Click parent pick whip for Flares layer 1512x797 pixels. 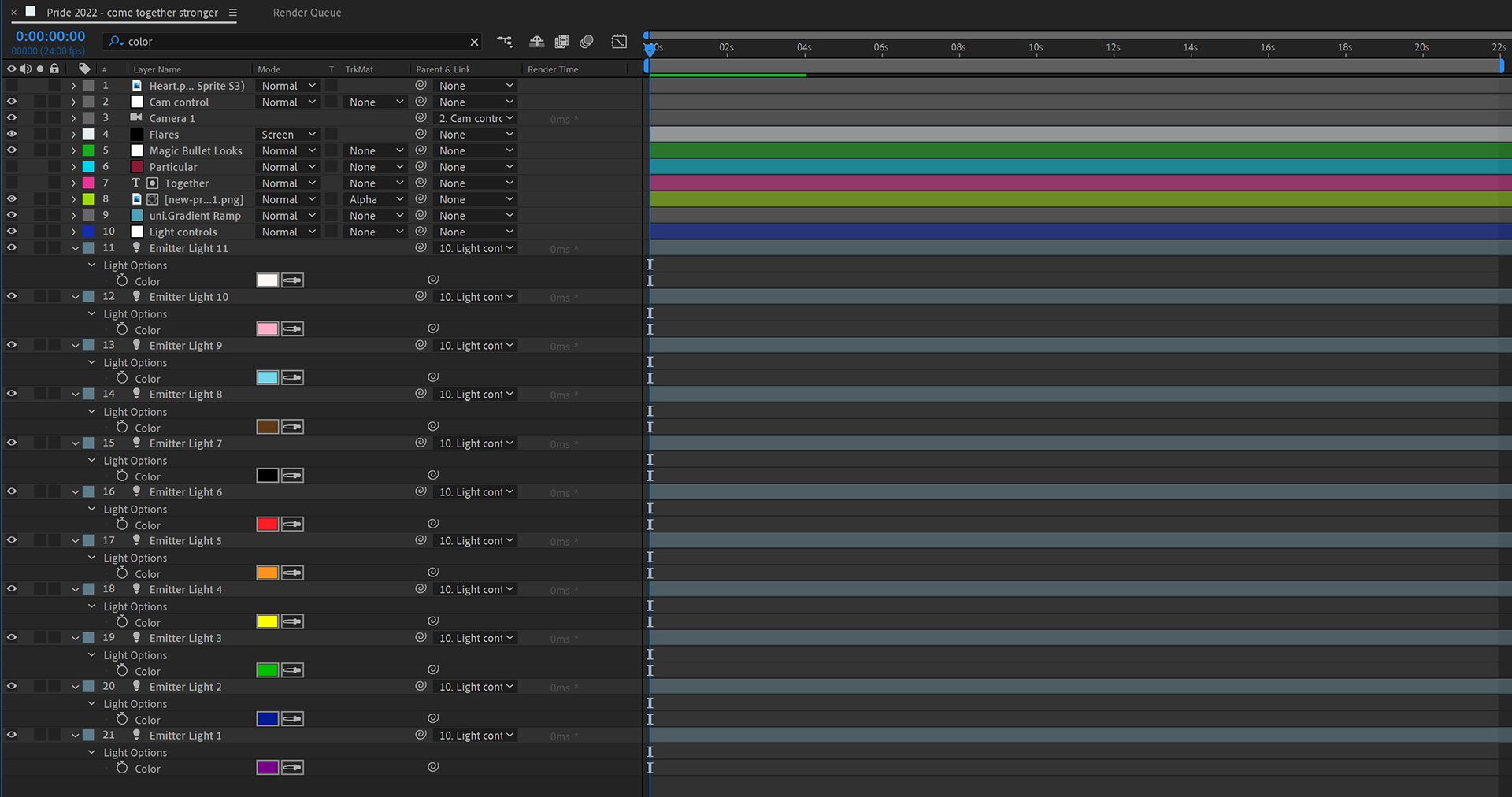[421, 134]
